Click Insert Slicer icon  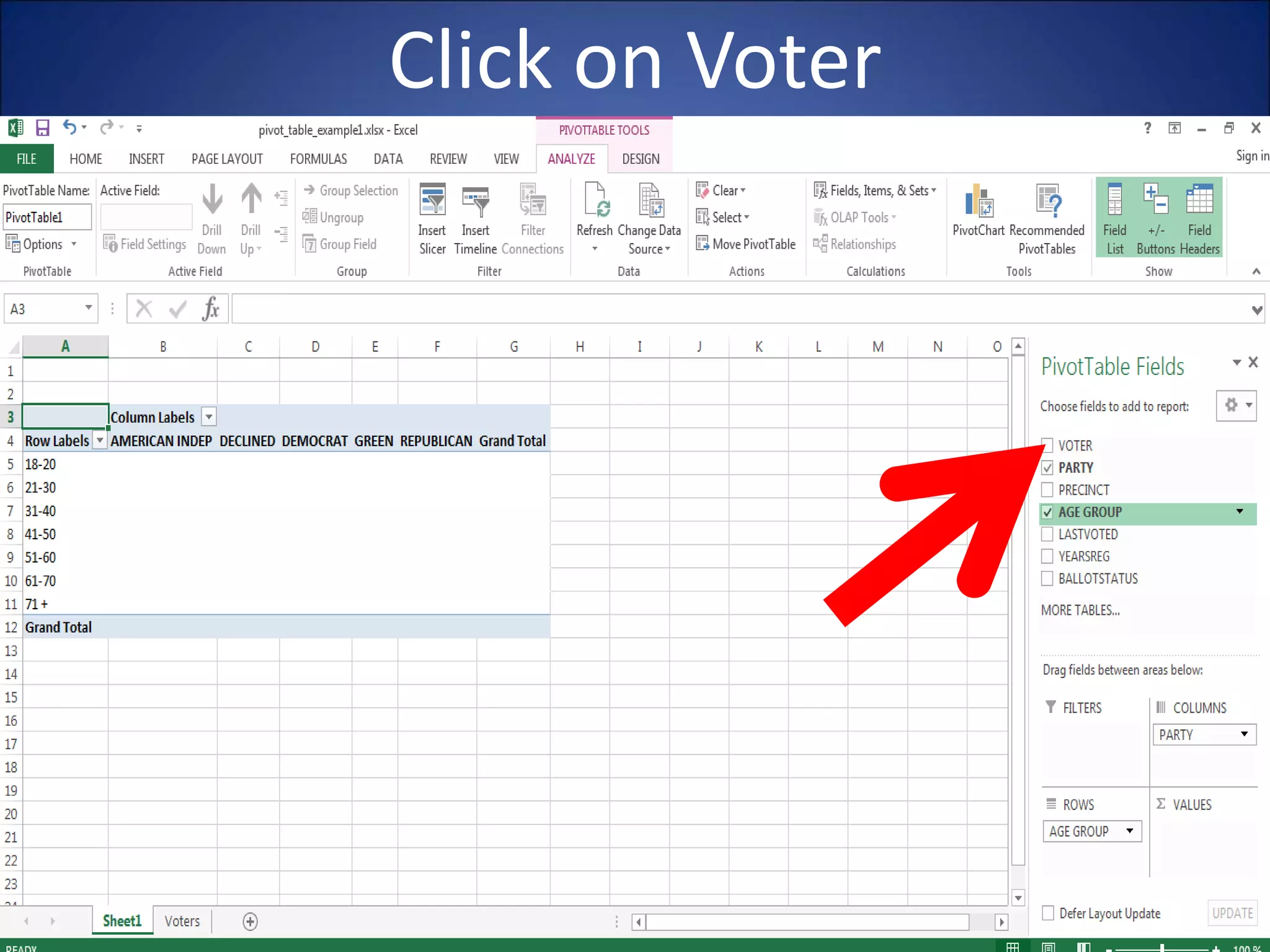point(432,200)
